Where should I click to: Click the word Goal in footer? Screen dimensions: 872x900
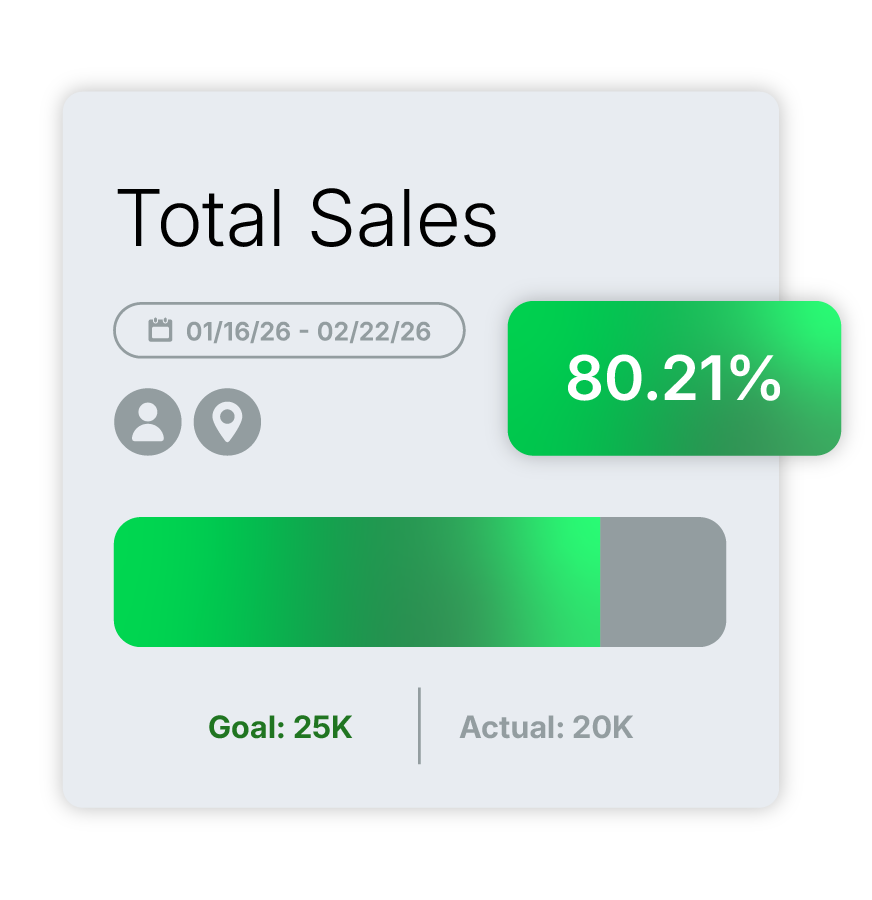245,727
